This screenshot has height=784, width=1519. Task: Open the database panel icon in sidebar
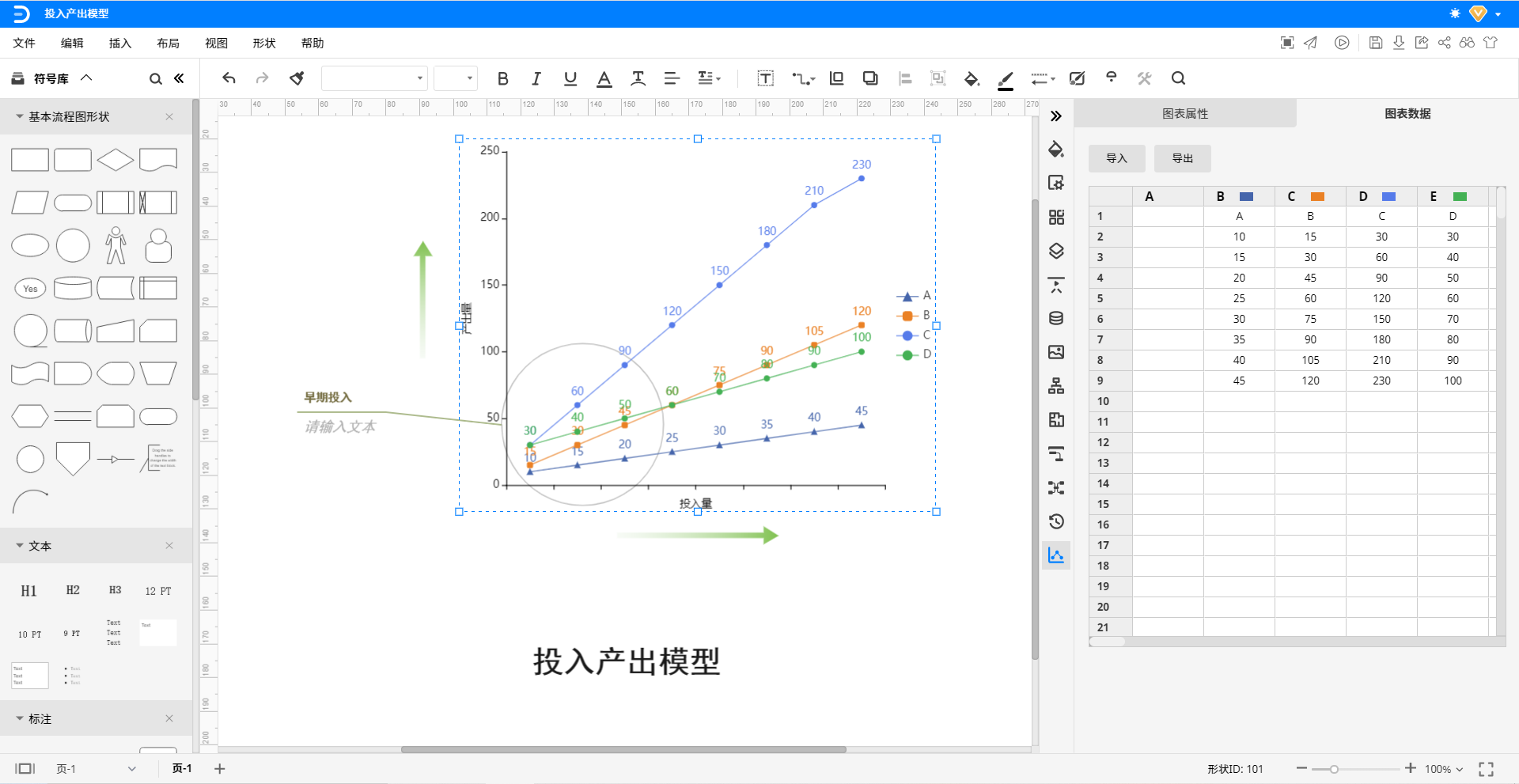[1056, 318]
